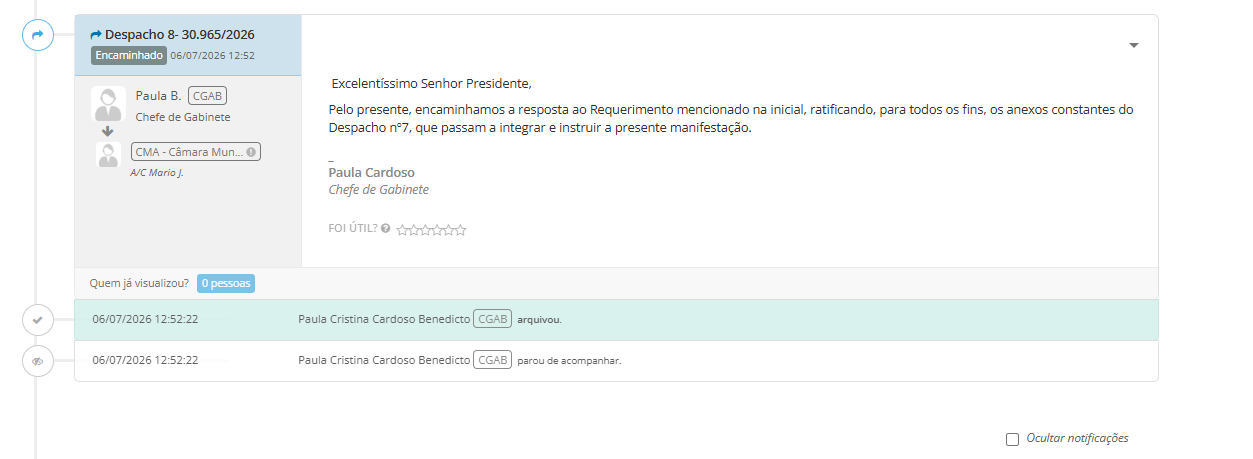The width and height of the screenshot is (1253, 459).
Task: Select the green arquivou log row
Action: click(616, 320)
